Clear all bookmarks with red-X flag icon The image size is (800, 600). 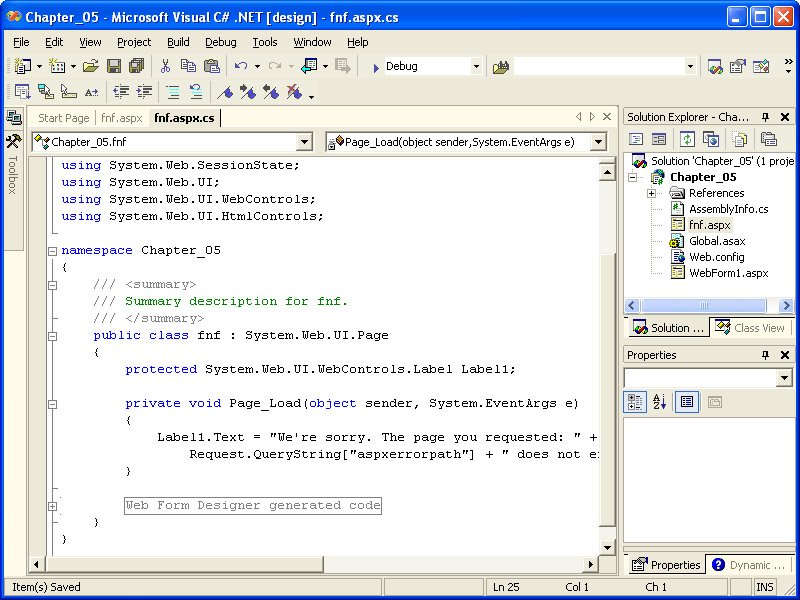click(x=293, y=92)
